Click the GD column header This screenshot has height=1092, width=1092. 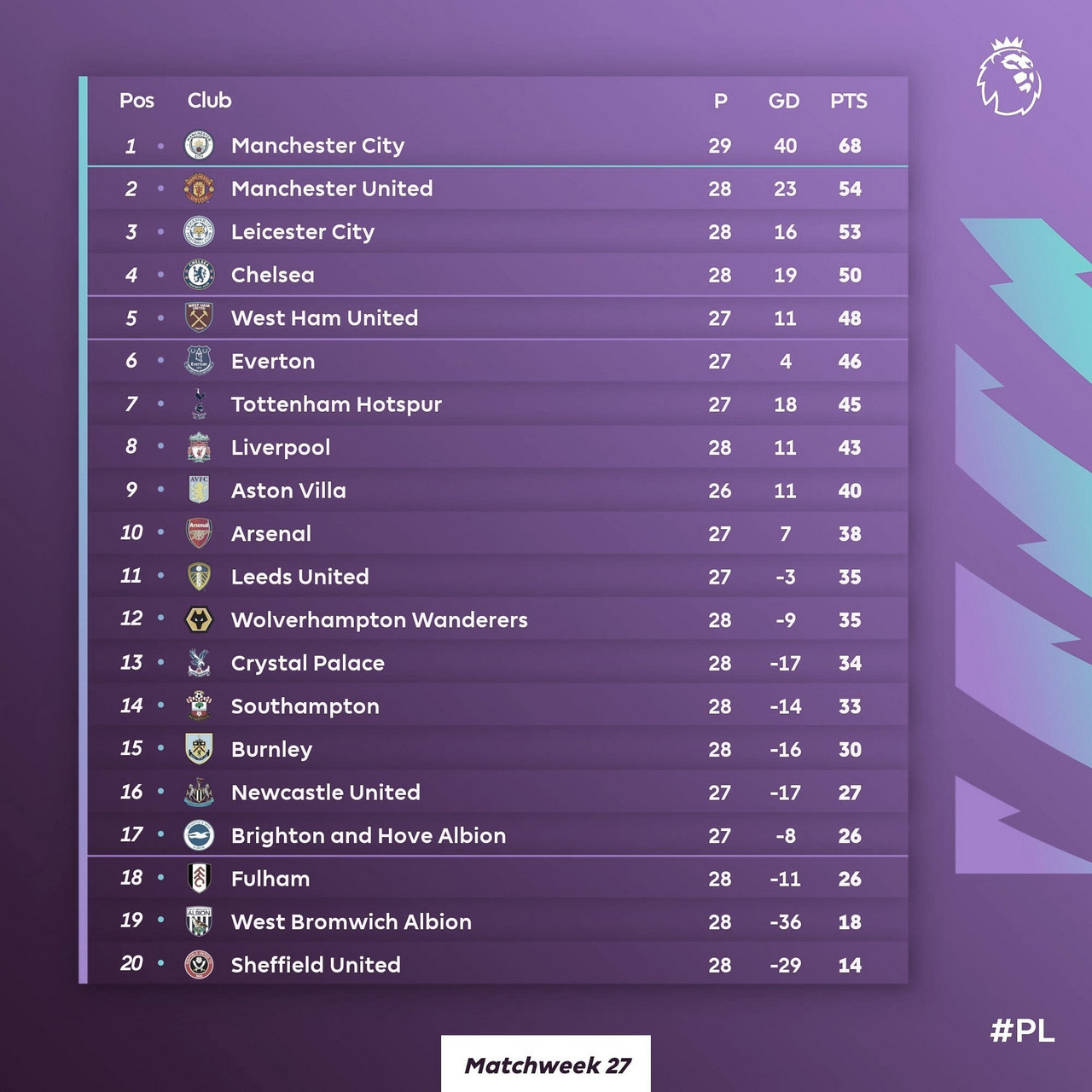784,101
